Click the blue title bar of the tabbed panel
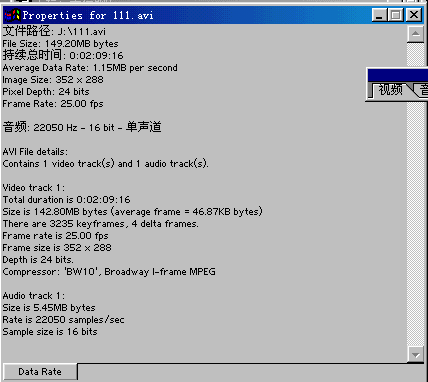This screenshot has width=428, height=382. pyautogui.click(x=398, y=75)
